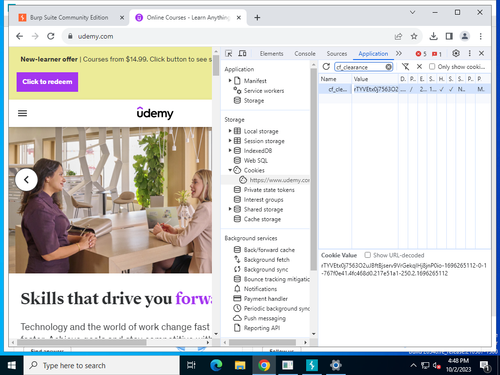Sort cookies by Name column header

(x=335, y=79)
